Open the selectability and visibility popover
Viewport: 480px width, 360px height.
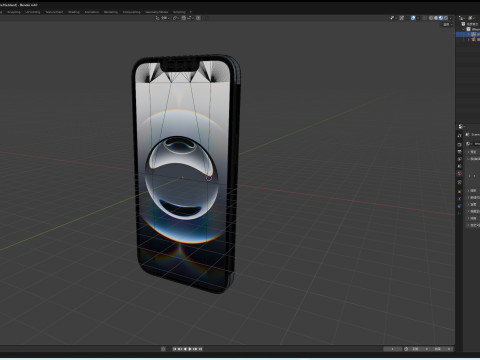tap(393, 18)
